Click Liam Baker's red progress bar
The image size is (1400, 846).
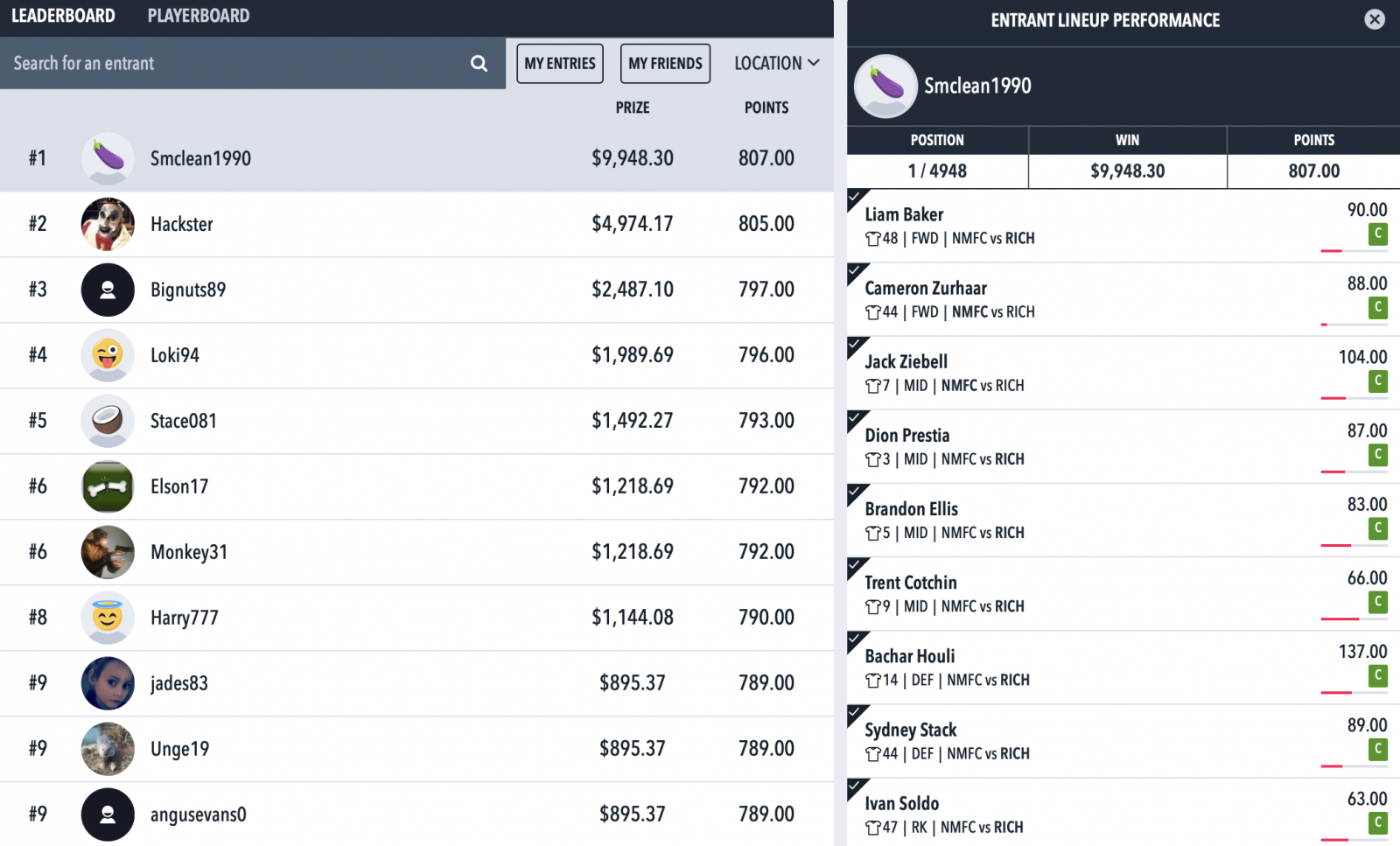coord(1332,251)
